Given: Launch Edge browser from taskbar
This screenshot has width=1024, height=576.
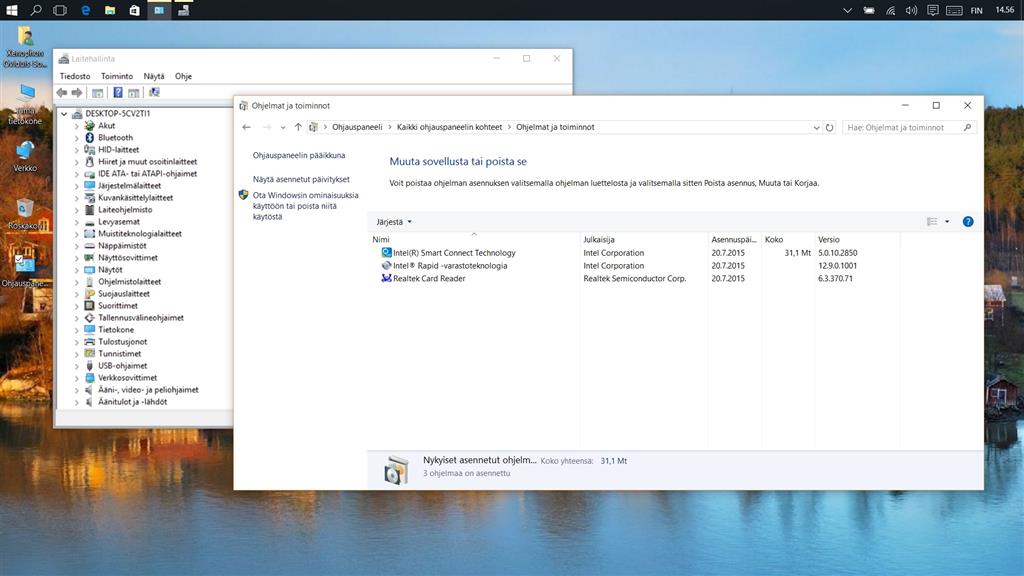Looking at the screenshot, I should point(85,10).
